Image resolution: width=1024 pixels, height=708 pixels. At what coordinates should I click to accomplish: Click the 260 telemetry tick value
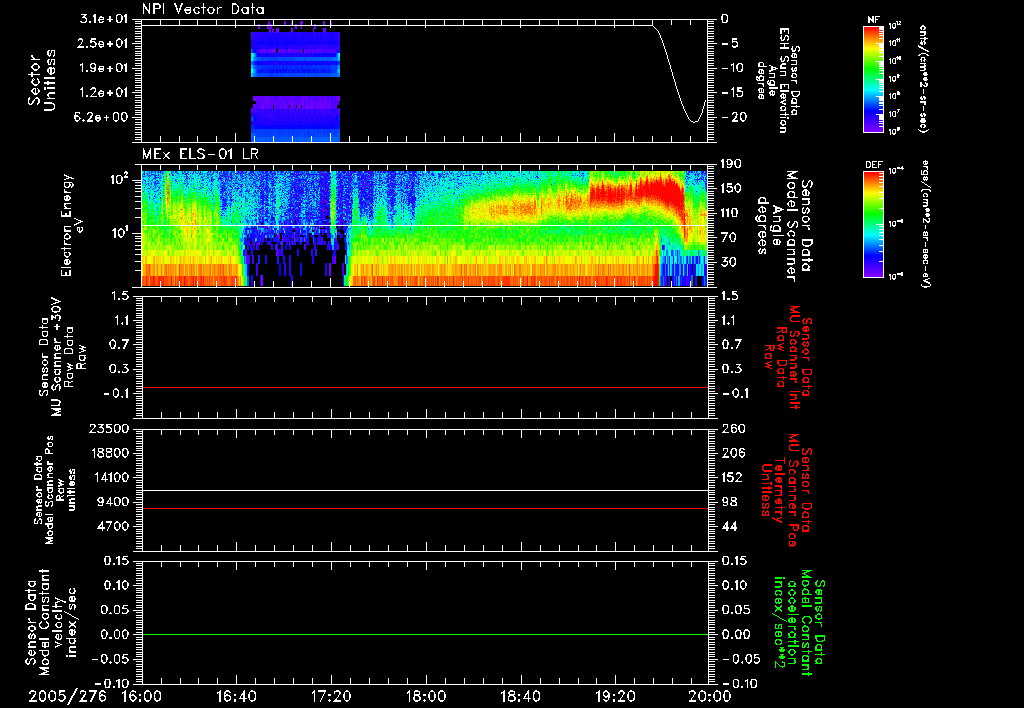pos(732,428)
